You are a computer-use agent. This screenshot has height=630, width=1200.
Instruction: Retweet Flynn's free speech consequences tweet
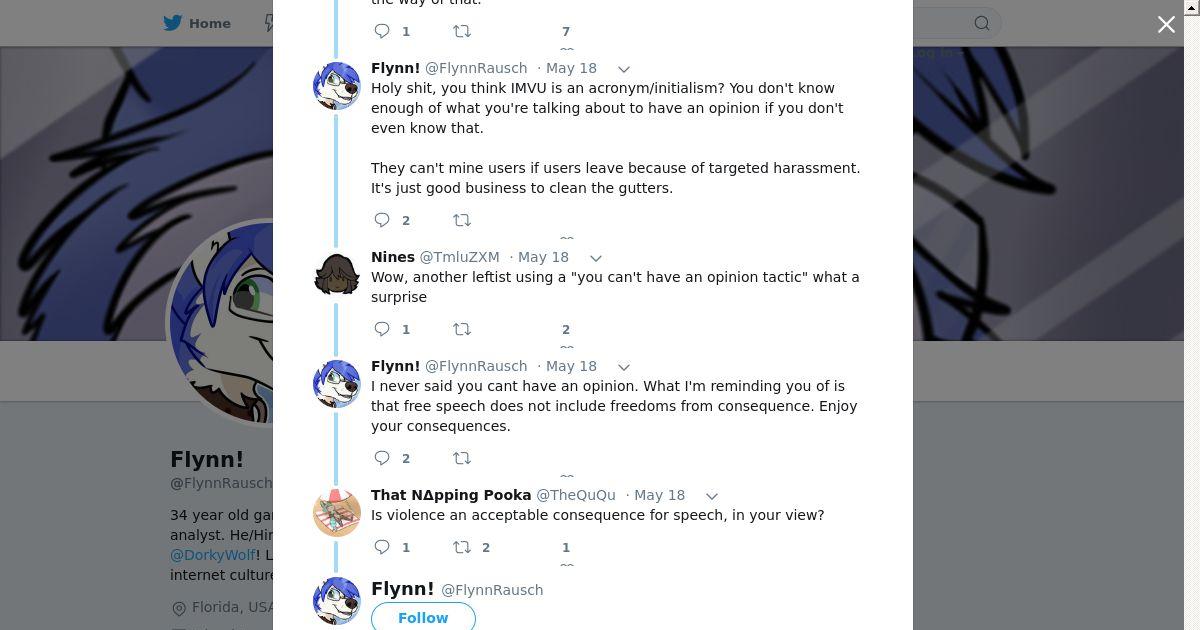point(462,458)
